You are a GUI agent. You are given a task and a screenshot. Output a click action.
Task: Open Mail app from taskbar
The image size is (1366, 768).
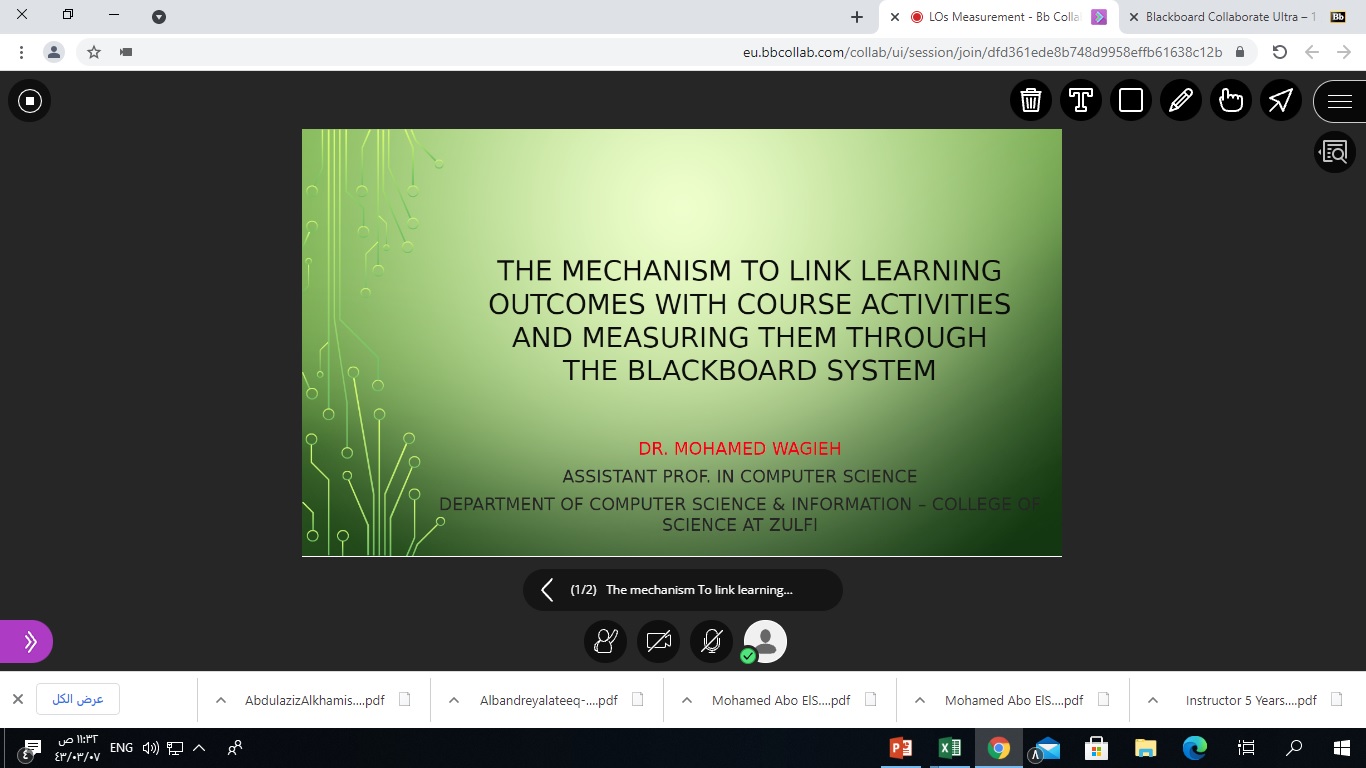click(x=1047, y=748)
